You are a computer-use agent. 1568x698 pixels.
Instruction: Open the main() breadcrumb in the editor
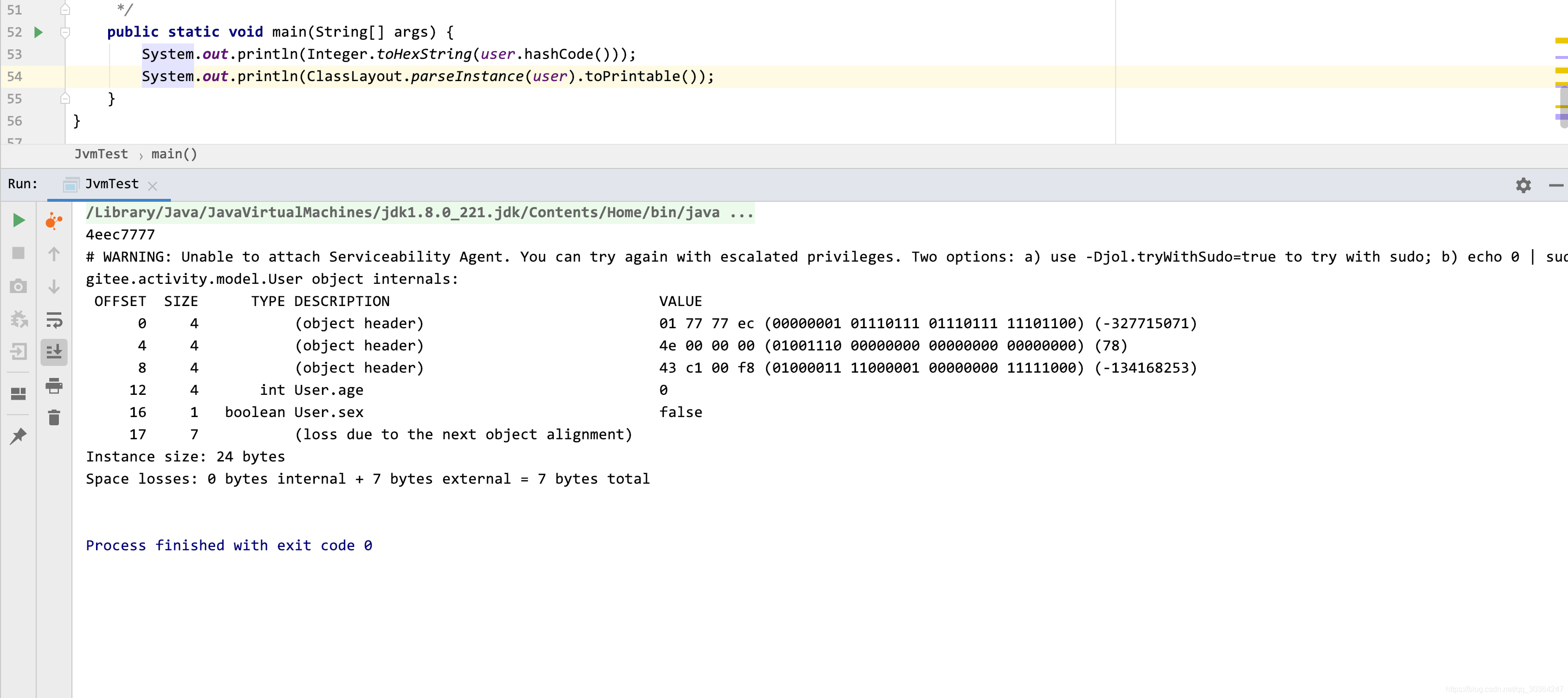pos(174,154)
